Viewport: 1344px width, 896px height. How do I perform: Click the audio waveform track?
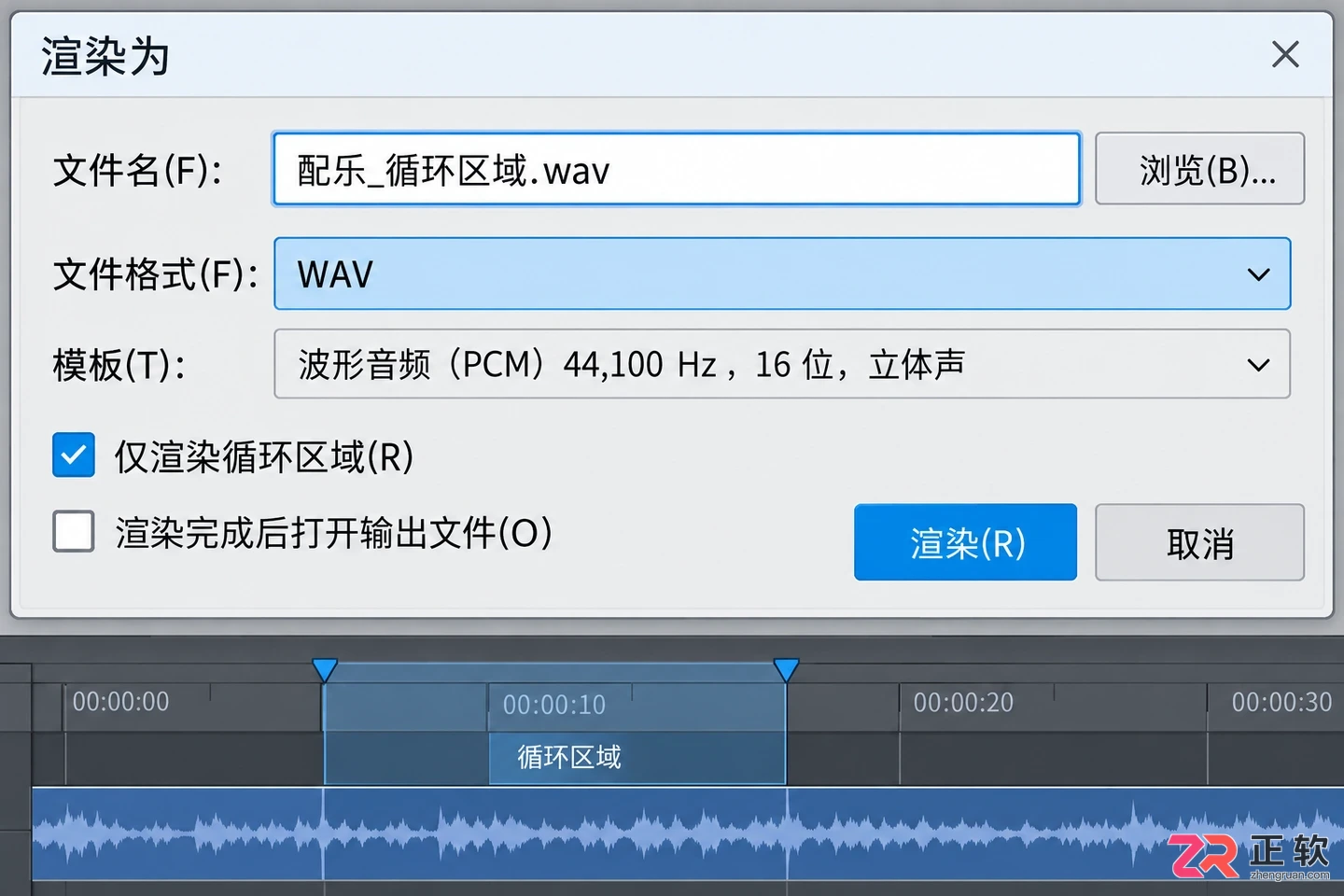click(x=688, y=833)
